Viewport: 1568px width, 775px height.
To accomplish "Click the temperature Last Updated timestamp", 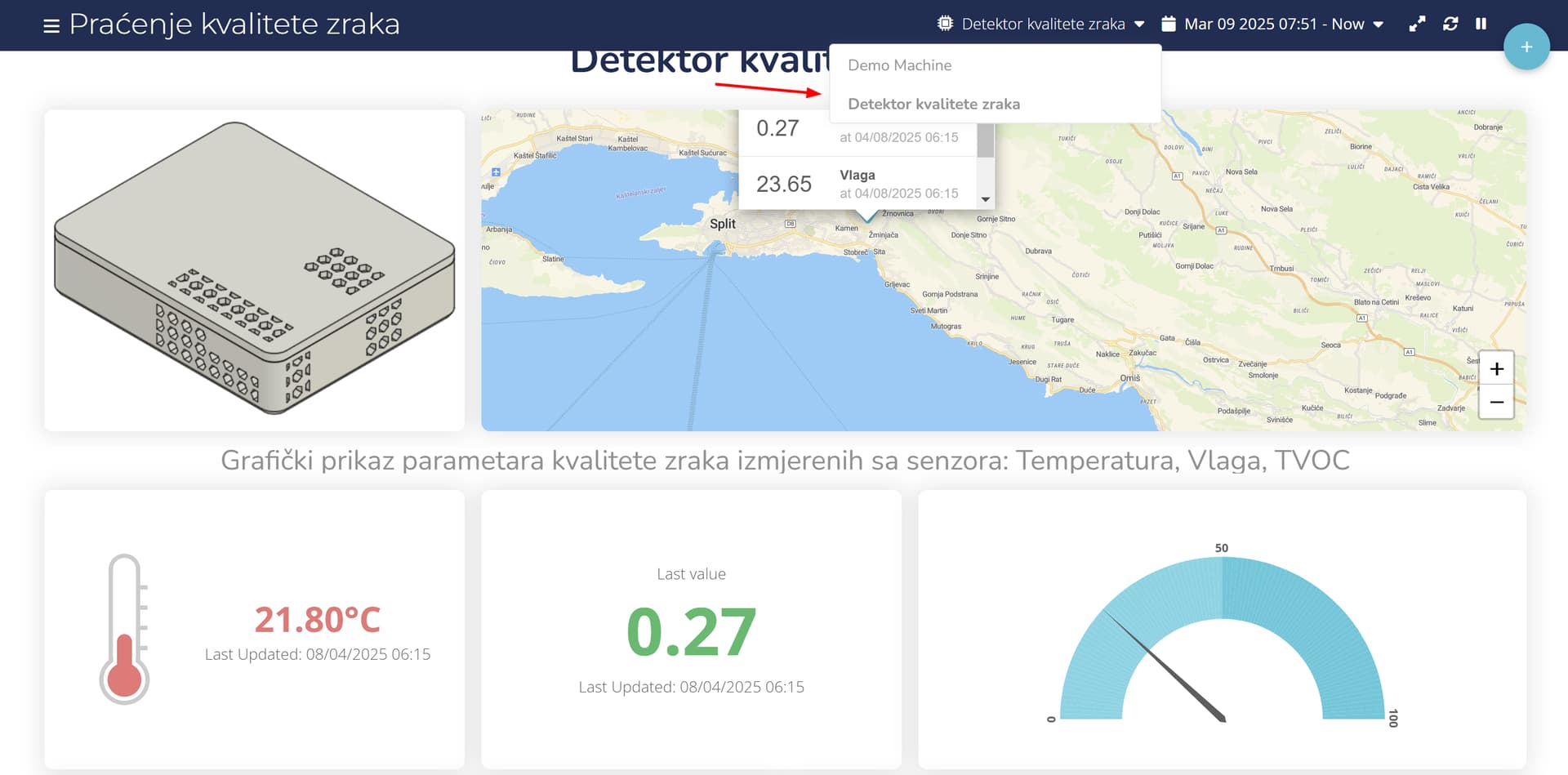I will tap(317, 654).
